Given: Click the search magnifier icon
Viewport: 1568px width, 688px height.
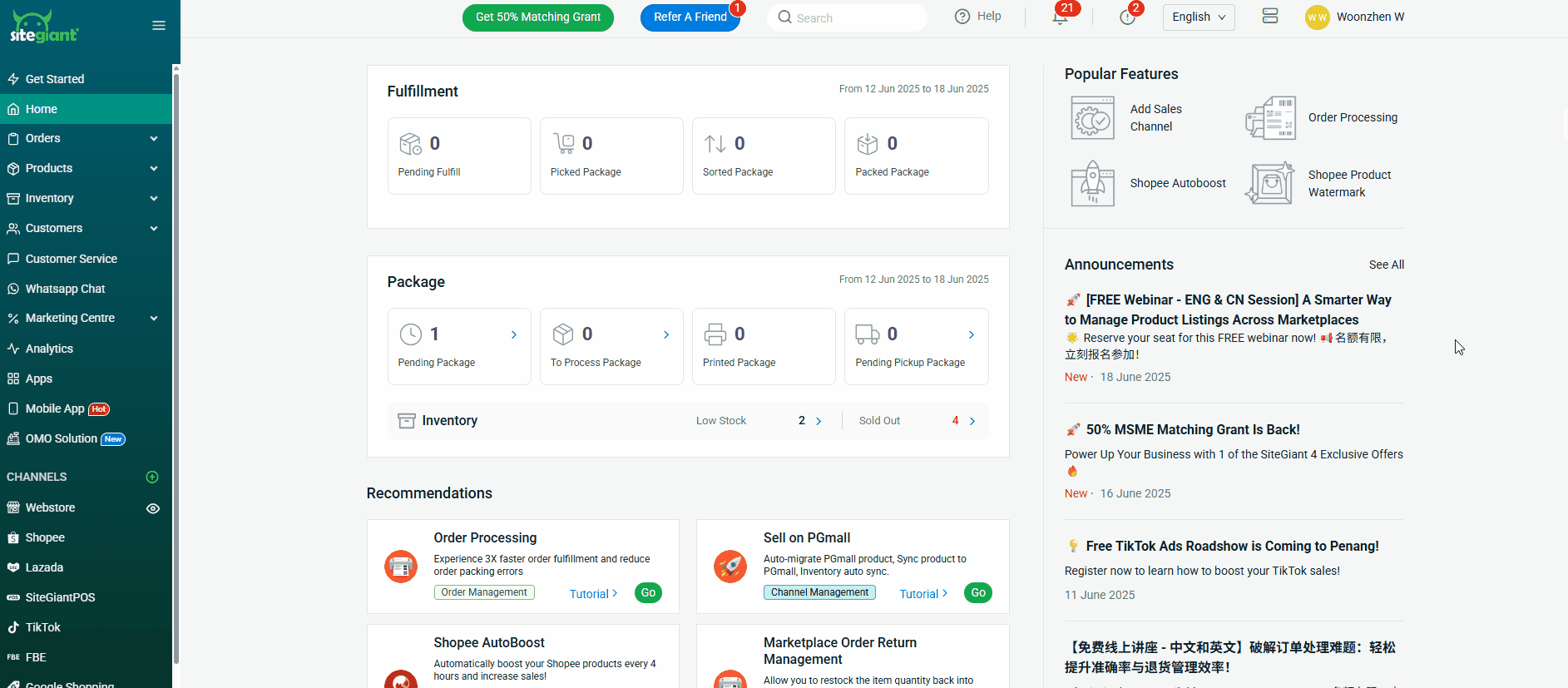Looking at the screenshot, I should 784,17.
